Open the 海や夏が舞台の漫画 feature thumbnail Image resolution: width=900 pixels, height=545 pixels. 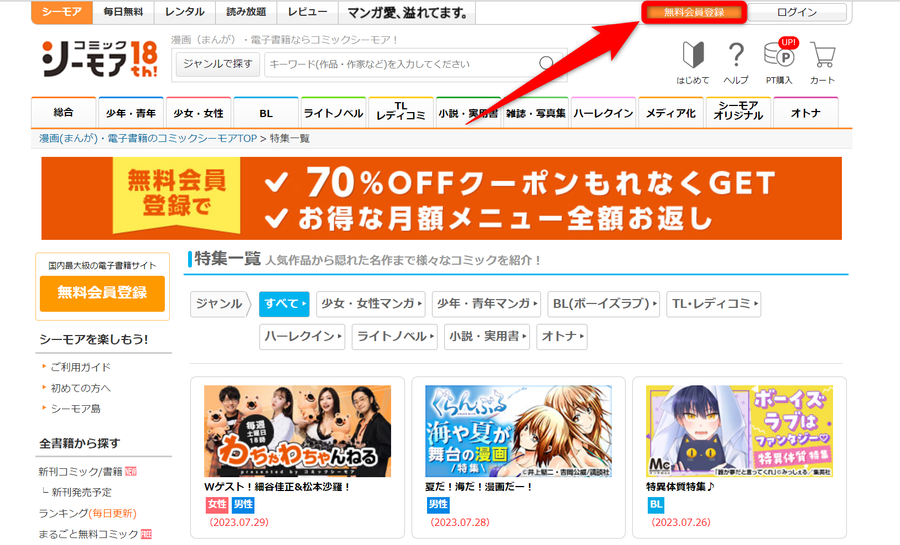(x=518, y=431)
